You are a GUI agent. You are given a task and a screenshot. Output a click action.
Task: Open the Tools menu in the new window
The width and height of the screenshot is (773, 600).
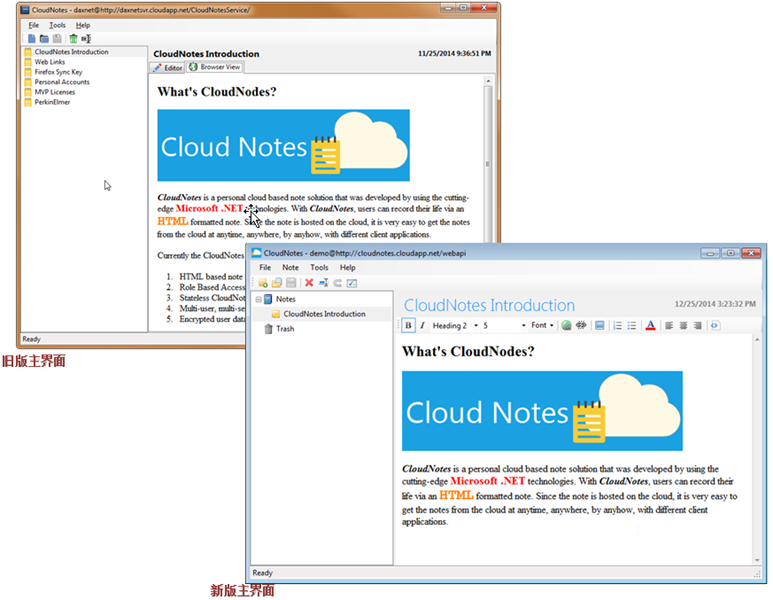319,267
